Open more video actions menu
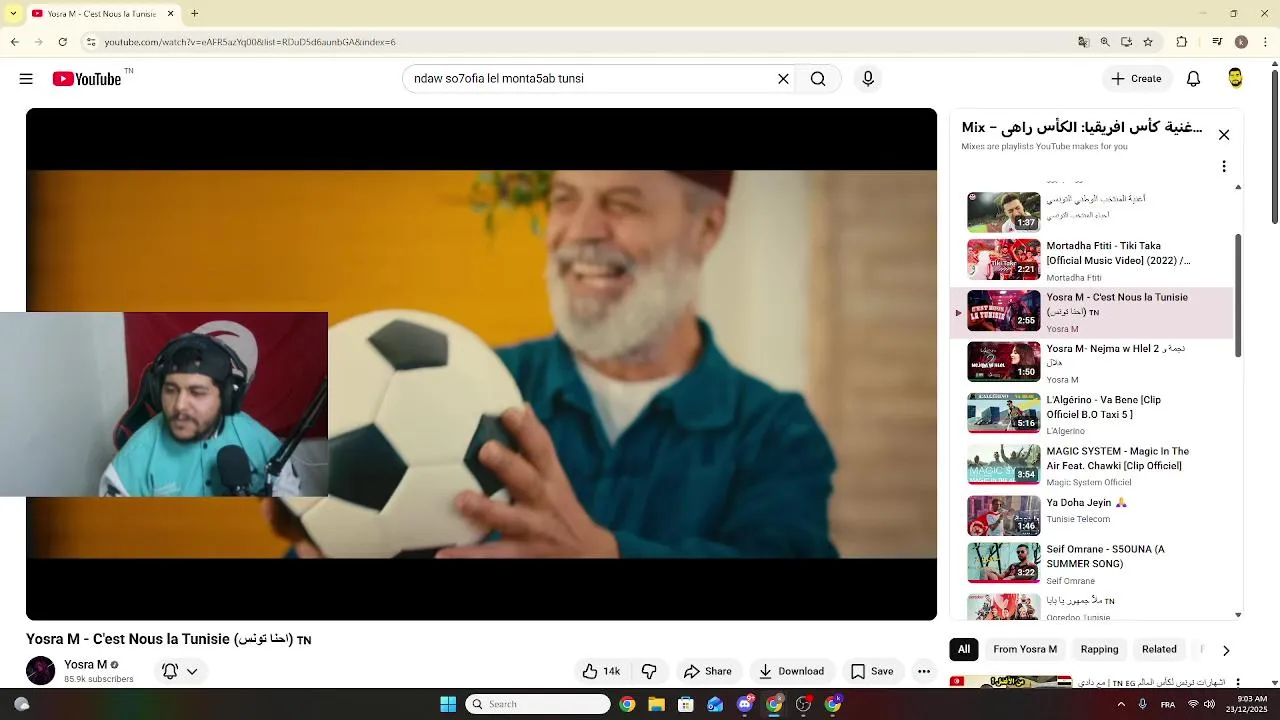 click(x=924, y=671)
